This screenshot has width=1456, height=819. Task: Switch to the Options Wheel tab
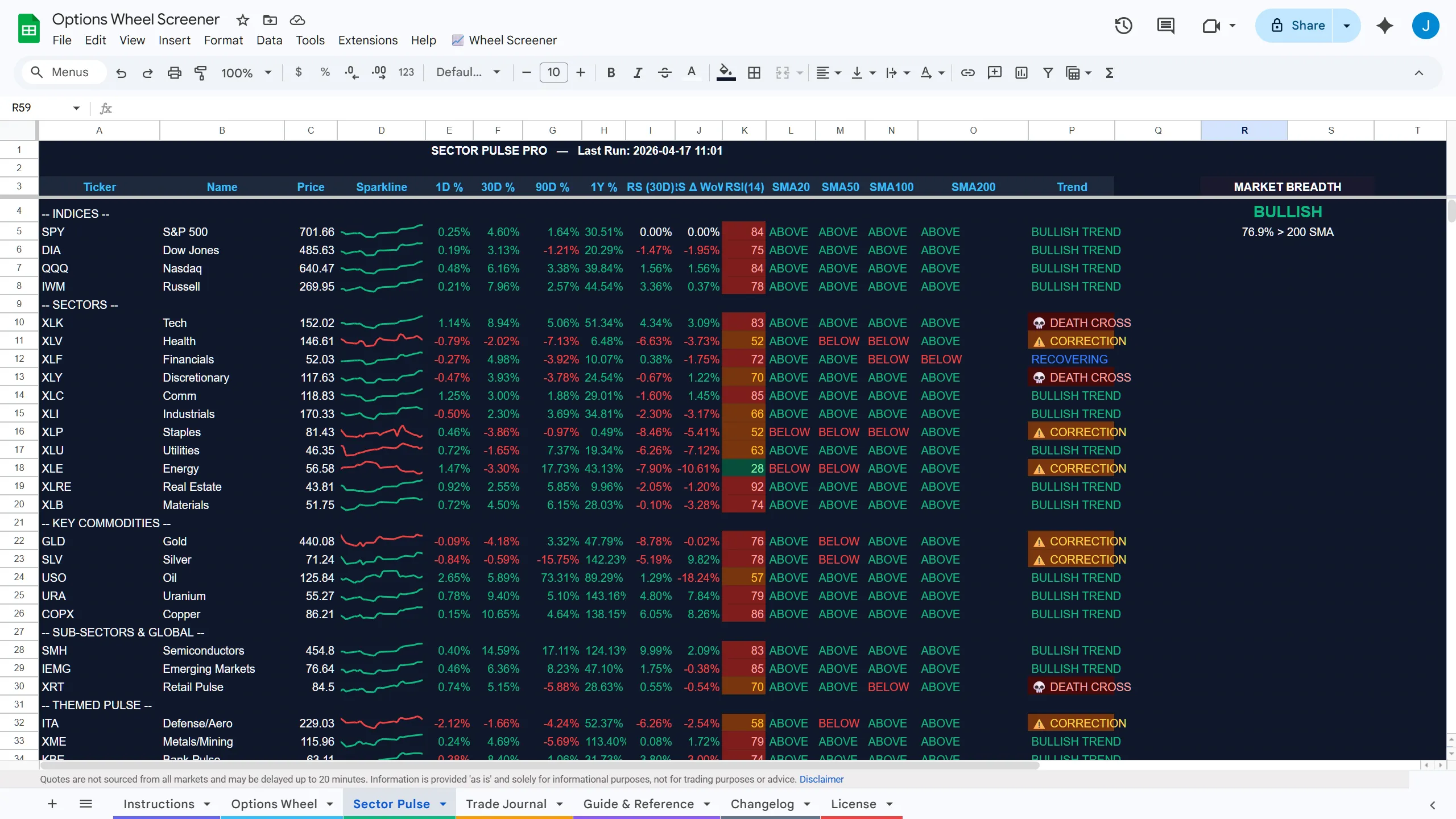tap(274, 804)
